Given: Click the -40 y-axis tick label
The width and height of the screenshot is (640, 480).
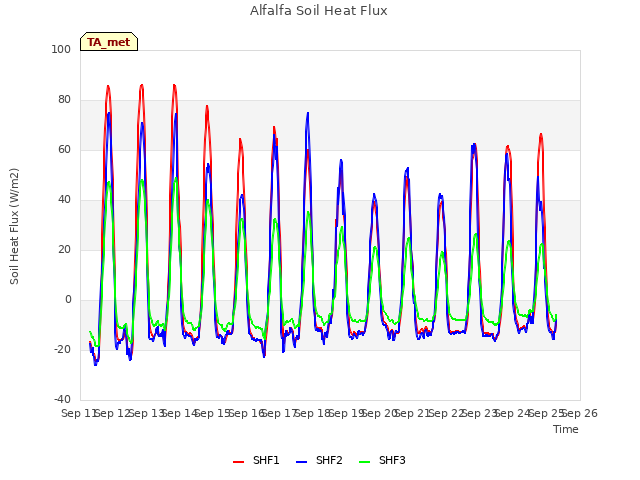Looking at the screenshot, I should click(62, 399).
